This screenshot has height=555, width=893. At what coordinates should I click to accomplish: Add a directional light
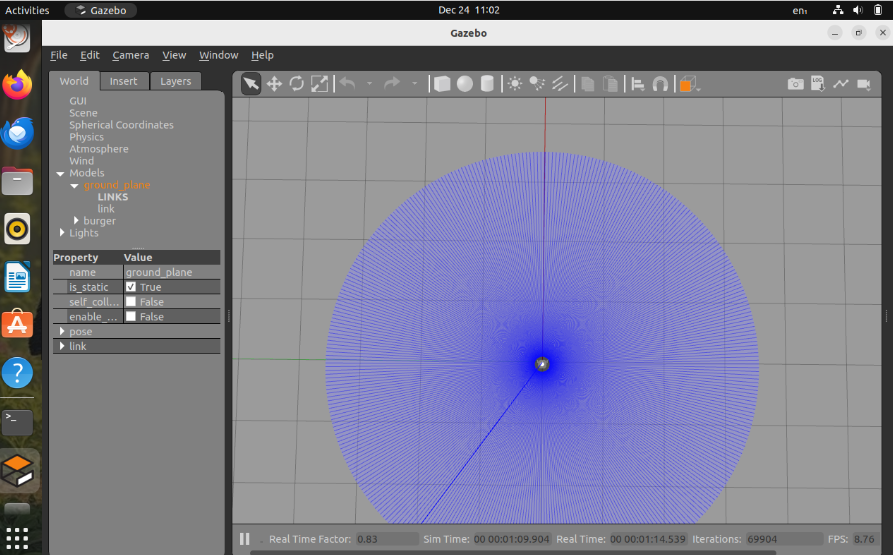[560, 84]
